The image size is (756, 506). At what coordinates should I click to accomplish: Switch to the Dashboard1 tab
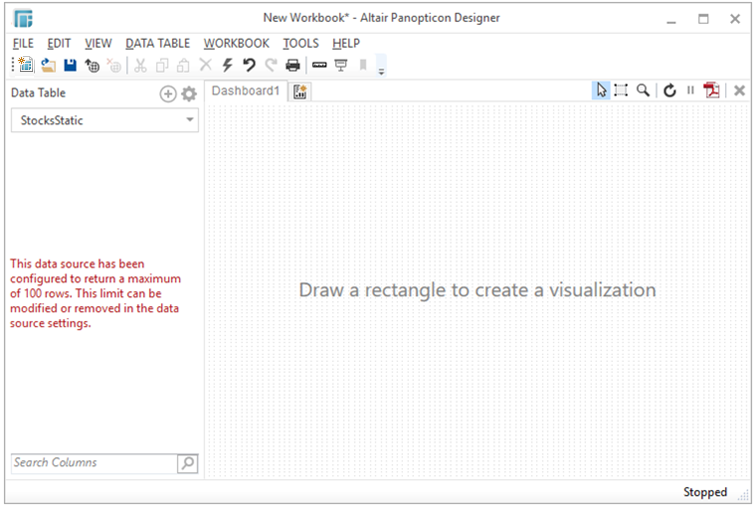(245, 91)
